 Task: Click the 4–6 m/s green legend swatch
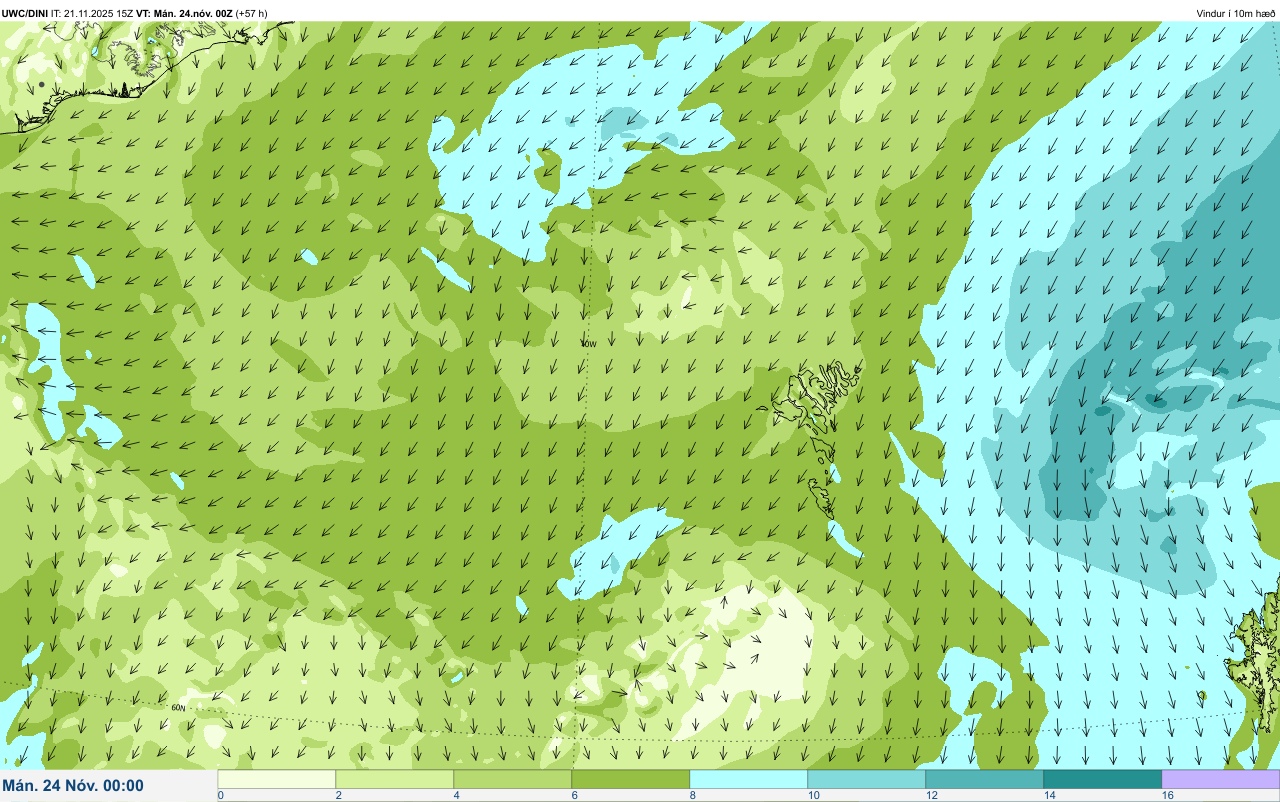point(513,779)
